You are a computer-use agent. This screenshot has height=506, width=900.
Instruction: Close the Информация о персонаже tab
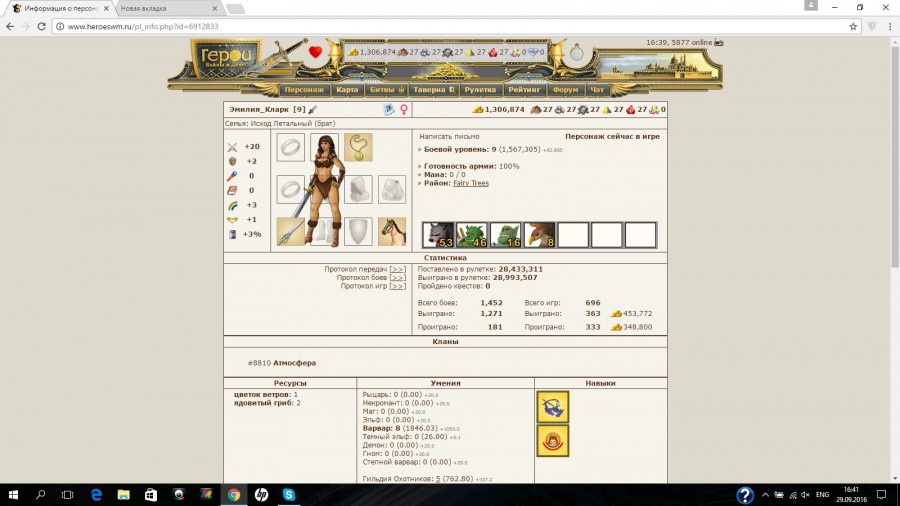[106, 9]
